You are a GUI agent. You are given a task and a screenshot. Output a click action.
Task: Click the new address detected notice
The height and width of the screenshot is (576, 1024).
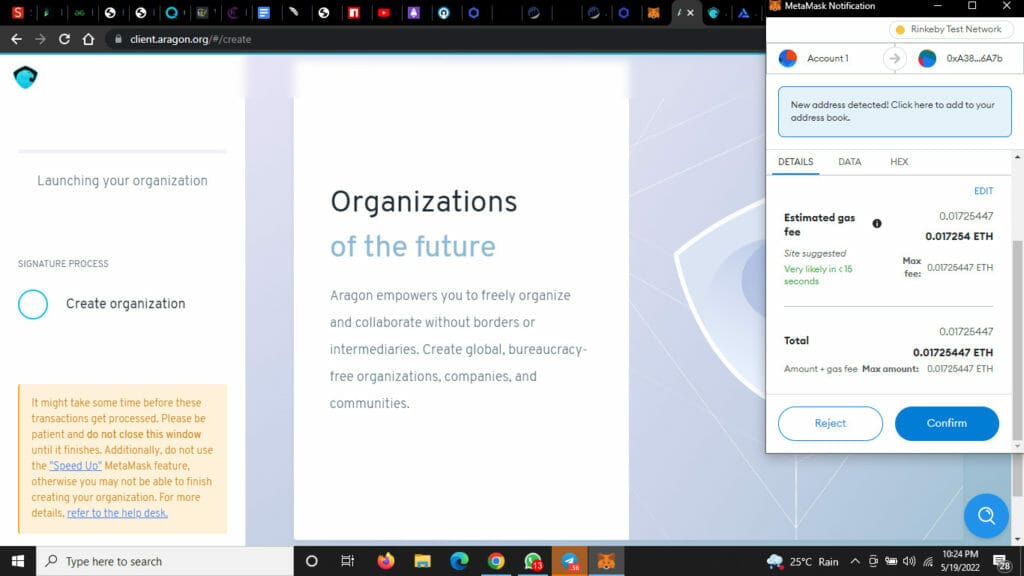click(894, 111)
